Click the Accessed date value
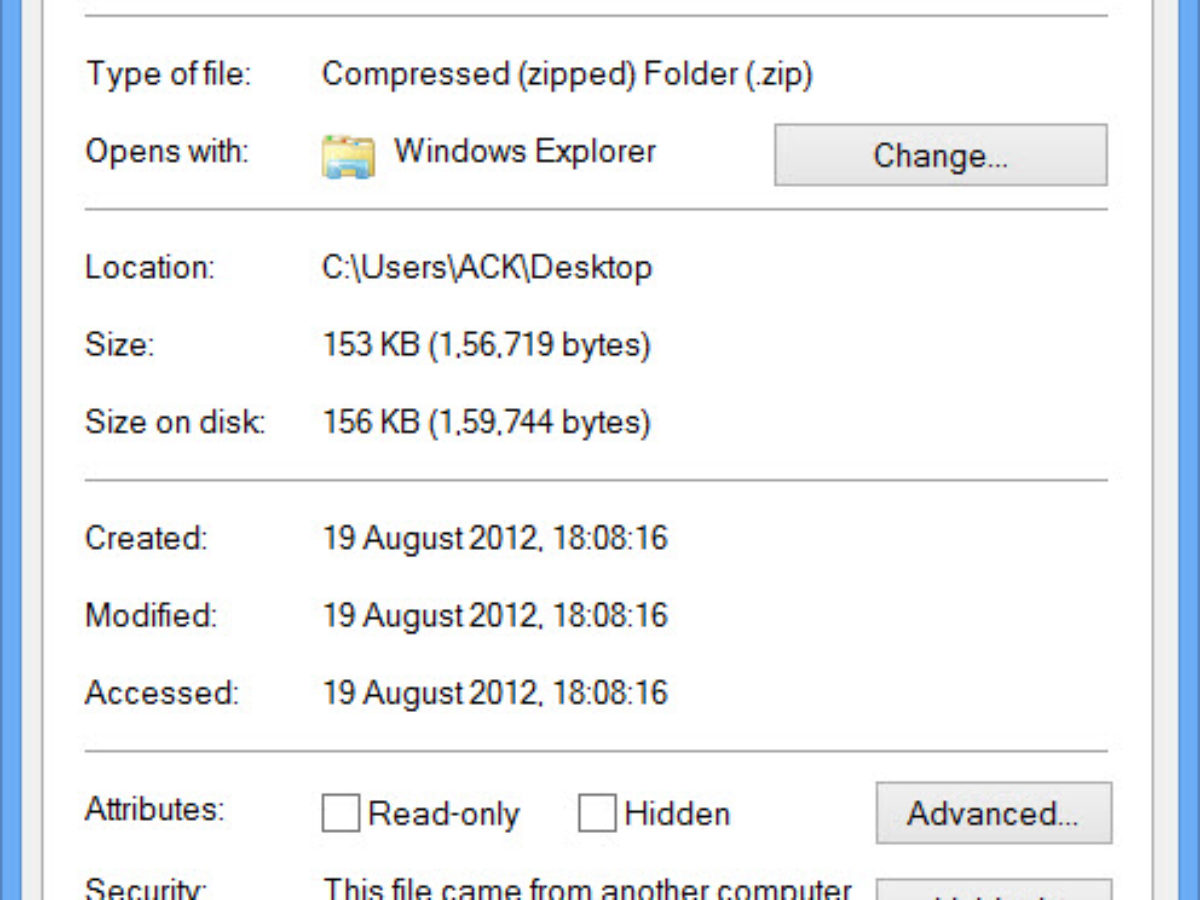 click(x=494, y=692)
